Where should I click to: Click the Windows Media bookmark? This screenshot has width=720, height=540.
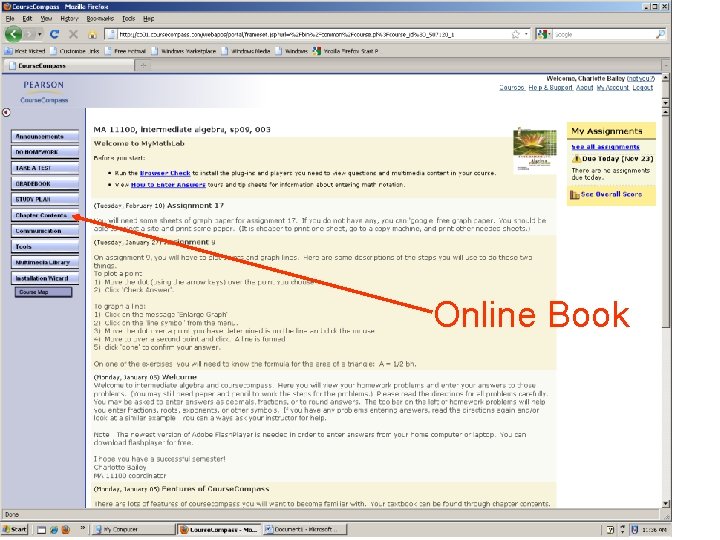(x=246, y=51)
